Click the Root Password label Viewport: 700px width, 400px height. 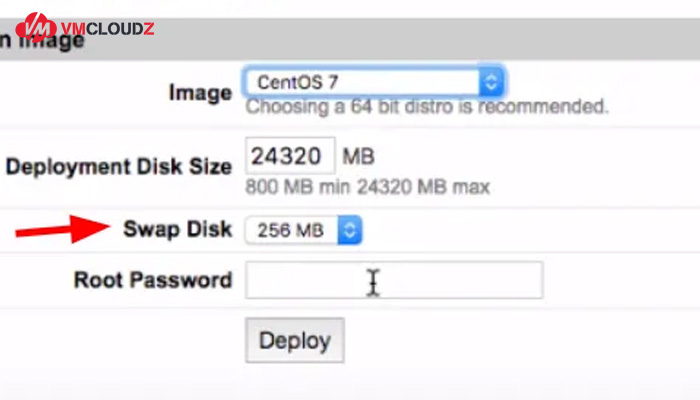pos(153,280)
